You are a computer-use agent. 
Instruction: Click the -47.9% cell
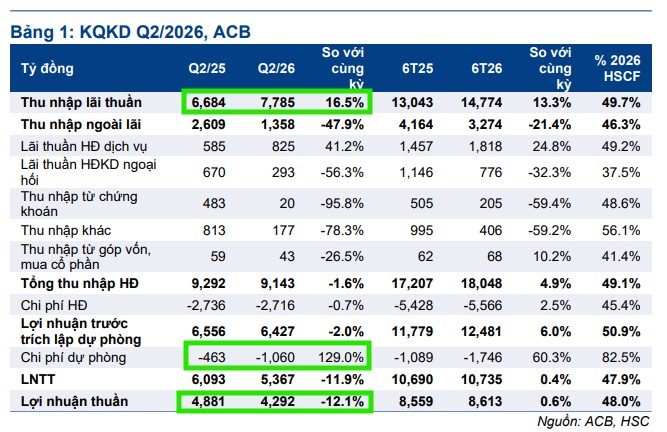pos(342,125)
